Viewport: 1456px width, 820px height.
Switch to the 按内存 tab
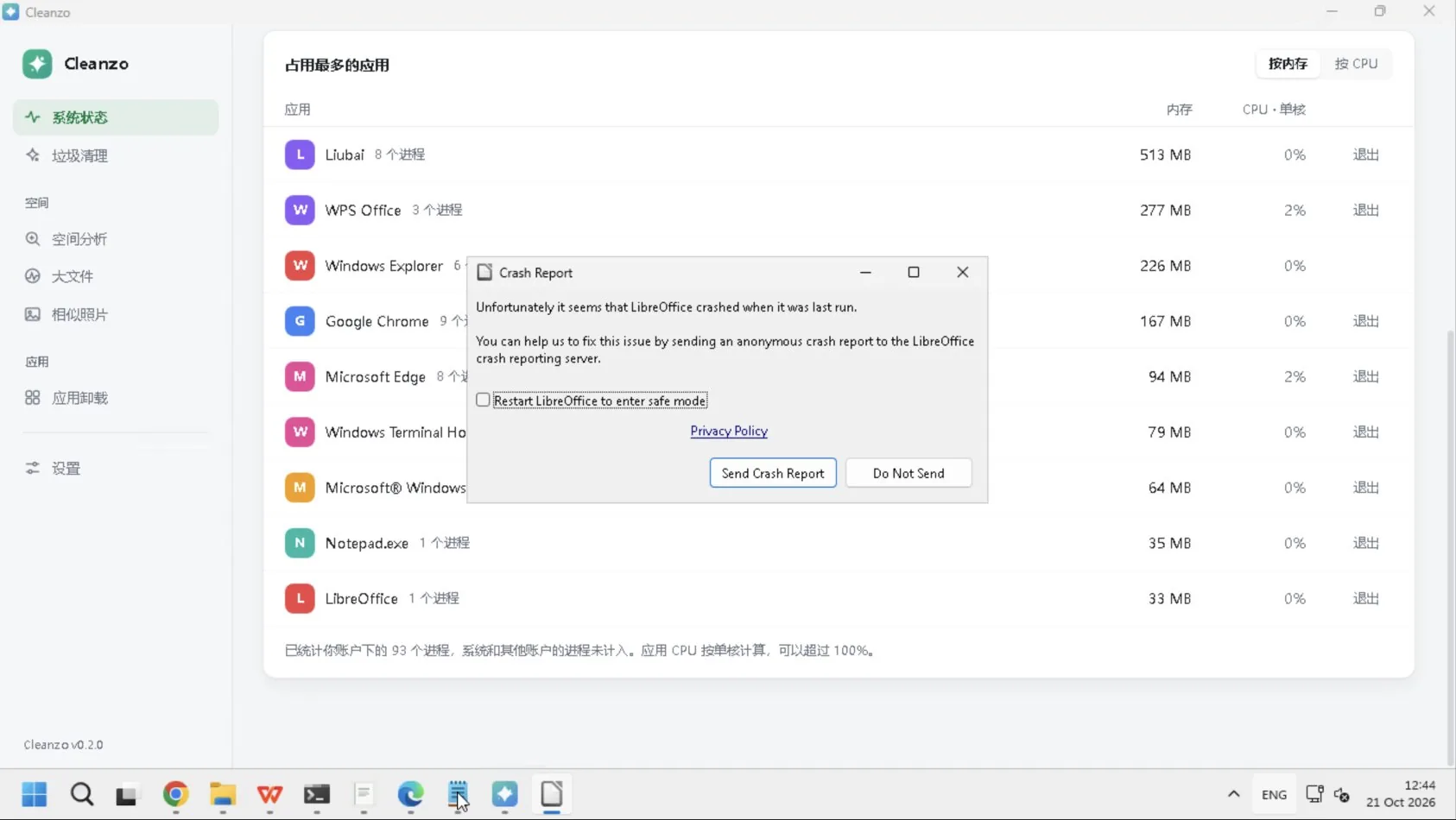point(1288,64)
